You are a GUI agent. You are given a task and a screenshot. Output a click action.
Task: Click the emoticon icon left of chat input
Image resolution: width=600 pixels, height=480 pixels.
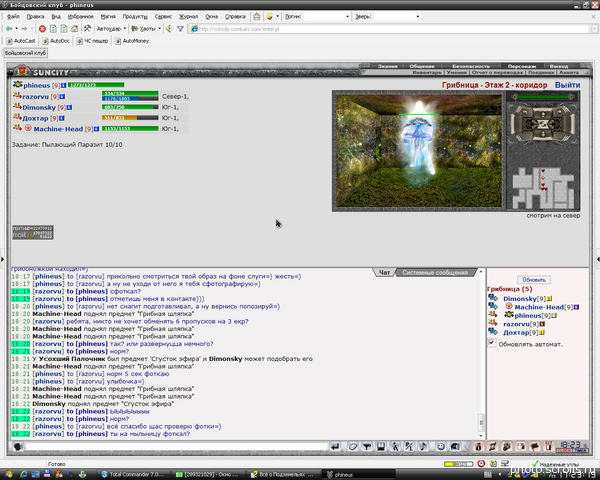point(18,446)
